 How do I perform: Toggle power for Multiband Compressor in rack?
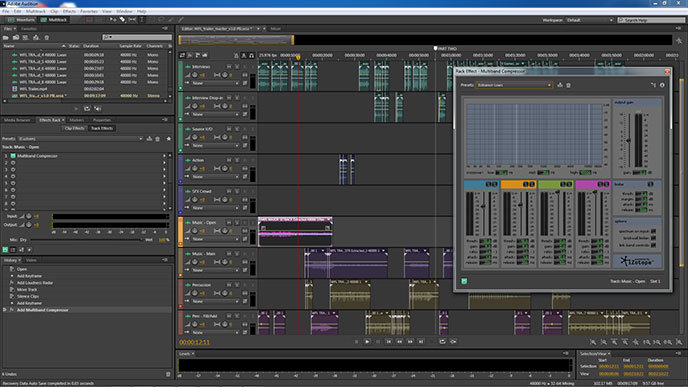13,156
